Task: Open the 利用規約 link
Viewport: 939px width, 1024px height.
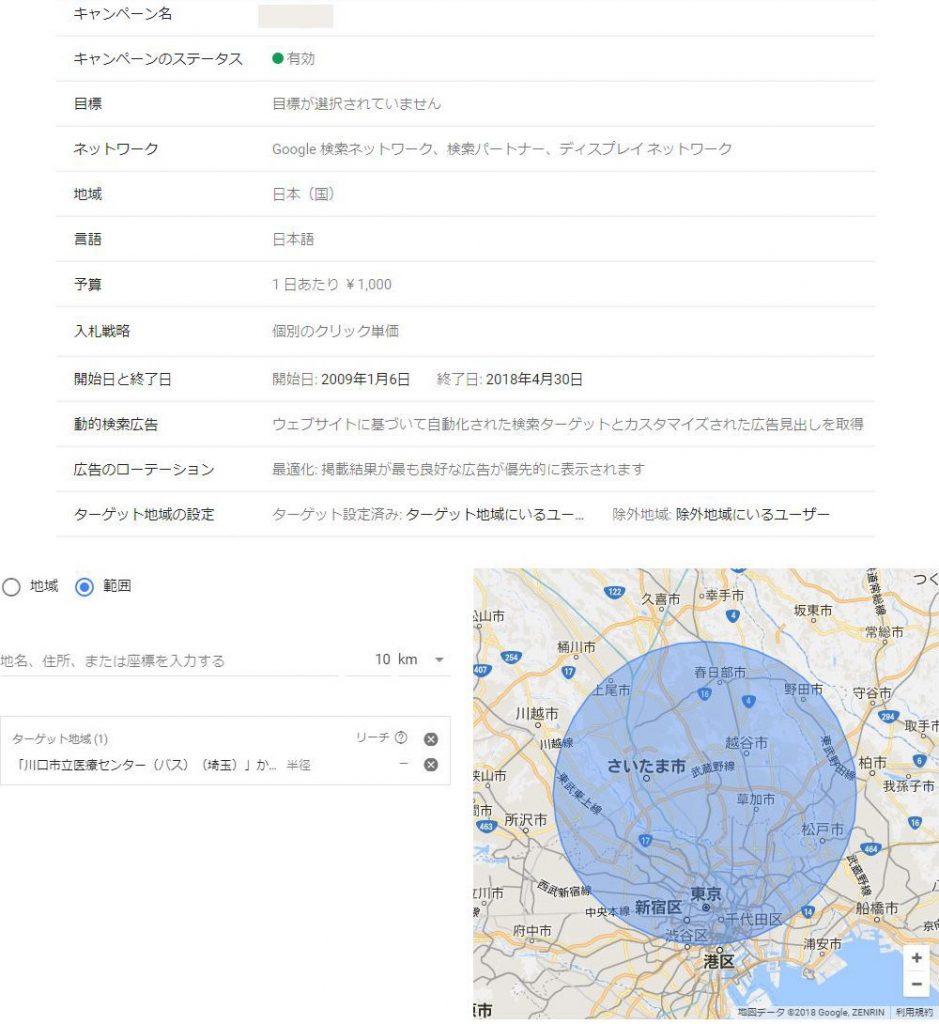Action: click(x=912, y=1012)
